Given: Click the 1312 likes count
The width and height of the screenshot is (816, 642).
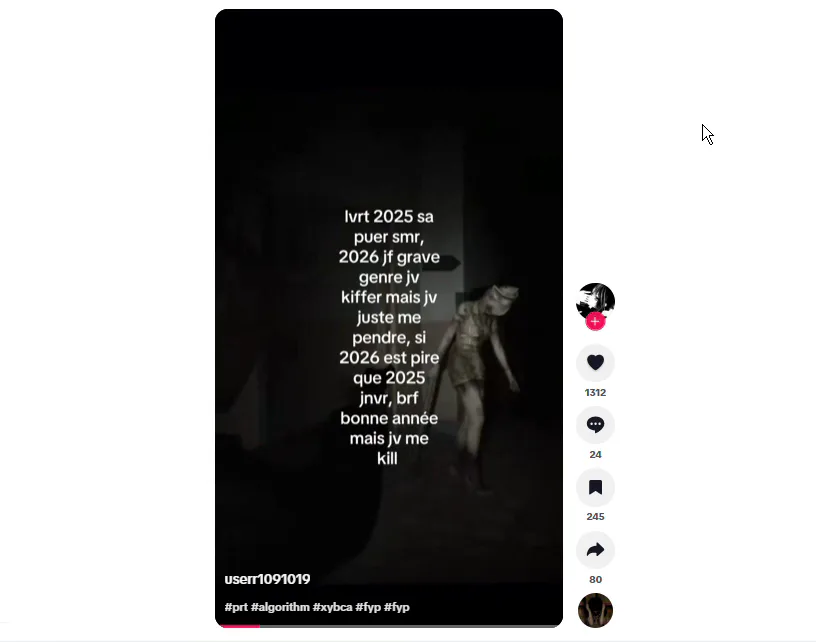Looking at the screenshot, I should point(595,392).
